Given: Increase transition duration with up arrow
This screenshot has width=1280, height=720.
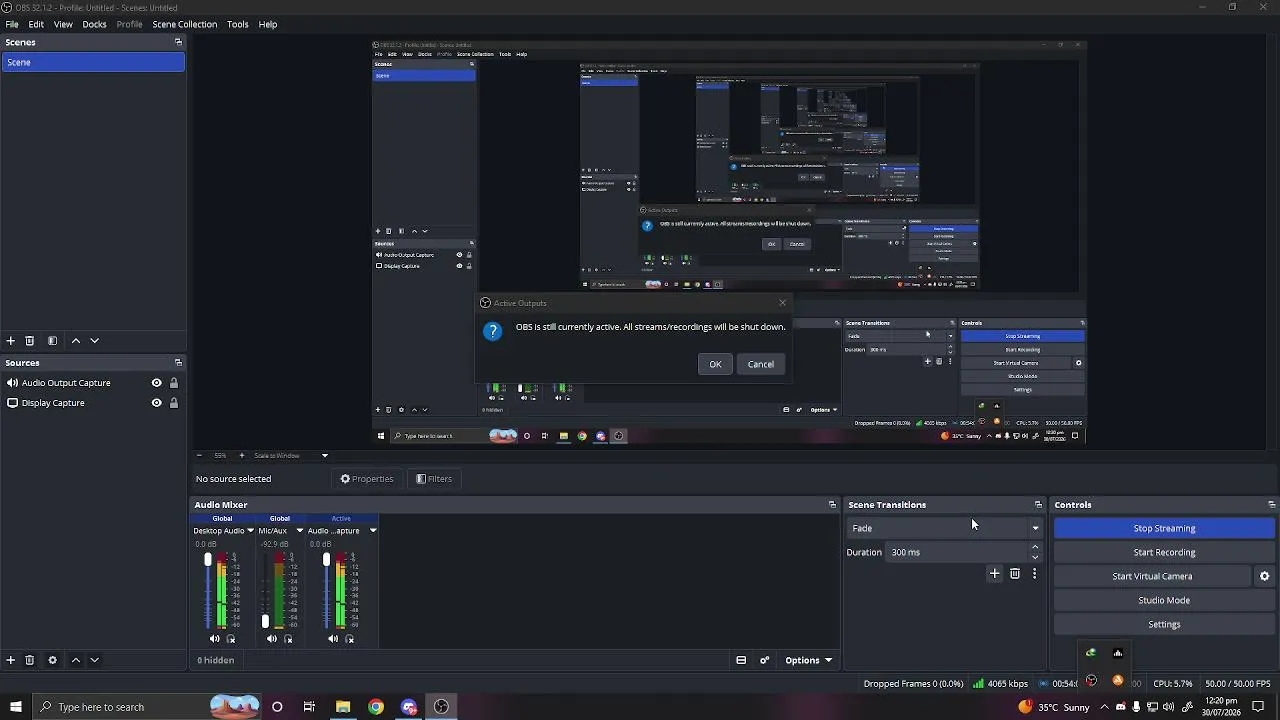Looking at the screenshot, I should [1035, 547].
